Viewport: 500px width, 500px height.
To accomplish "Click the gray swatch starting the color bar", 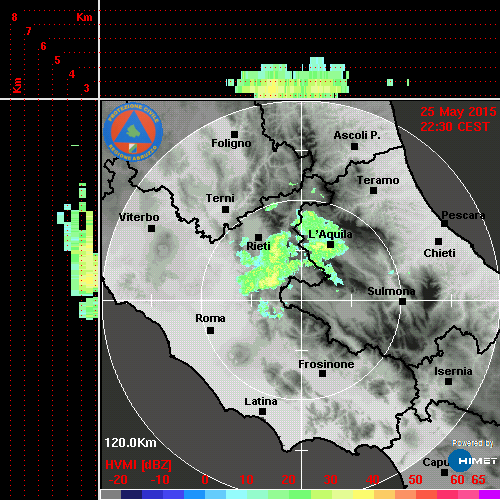I will coord(111,494).
